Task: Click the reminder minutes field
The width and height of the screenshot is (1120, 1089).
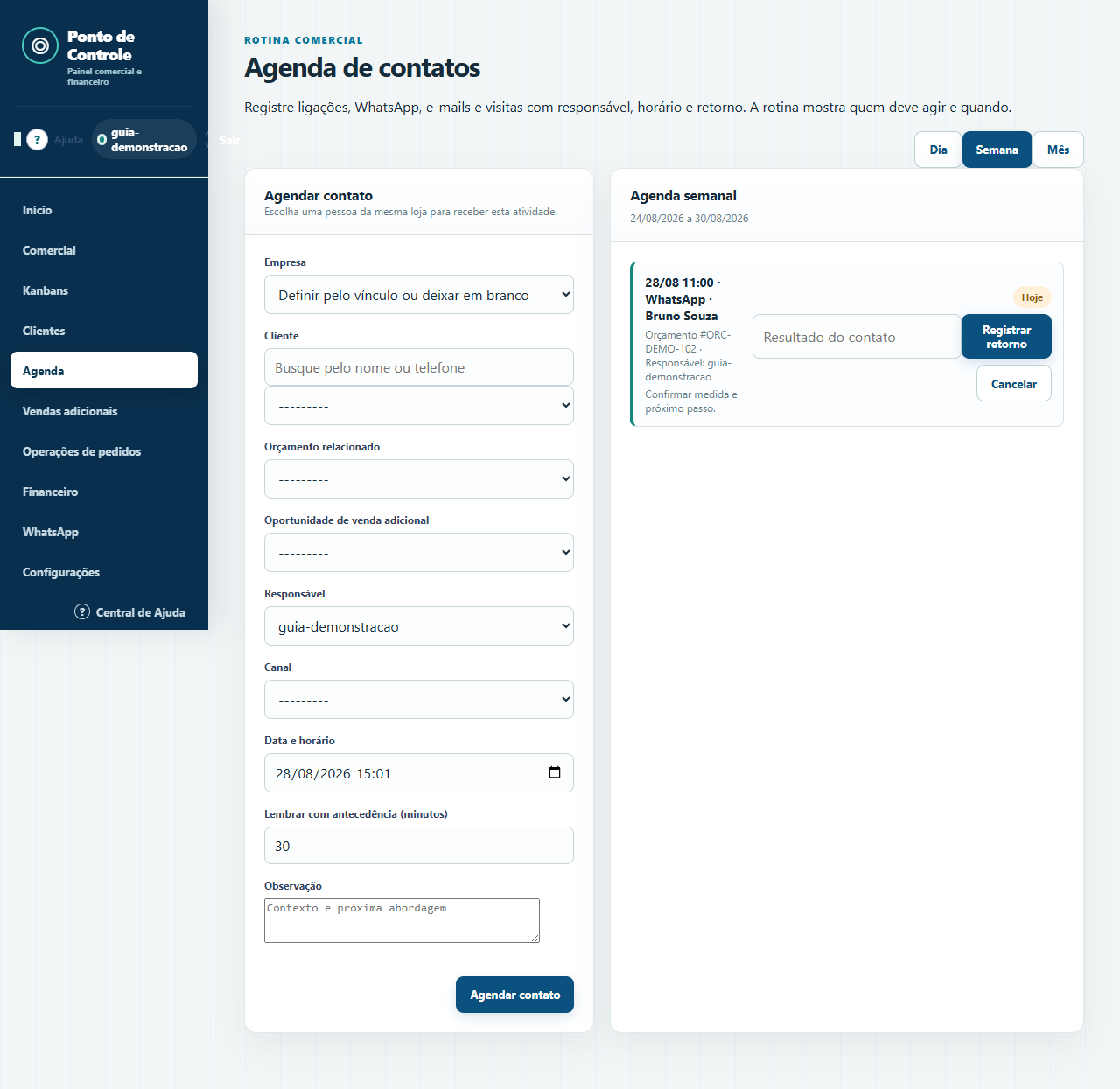Action: click(x=419, y=846)
